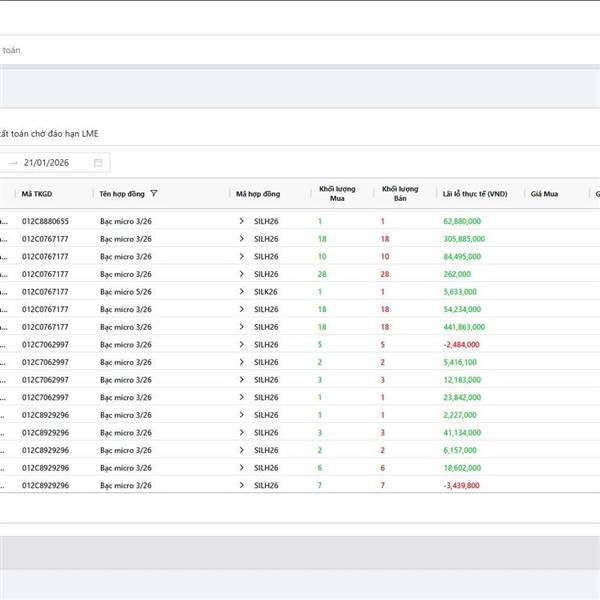Image resolution: width=600 pixels, height=600 pixels.
Task: Expand the row with loss -2,484,000
Action: point(241,344)
